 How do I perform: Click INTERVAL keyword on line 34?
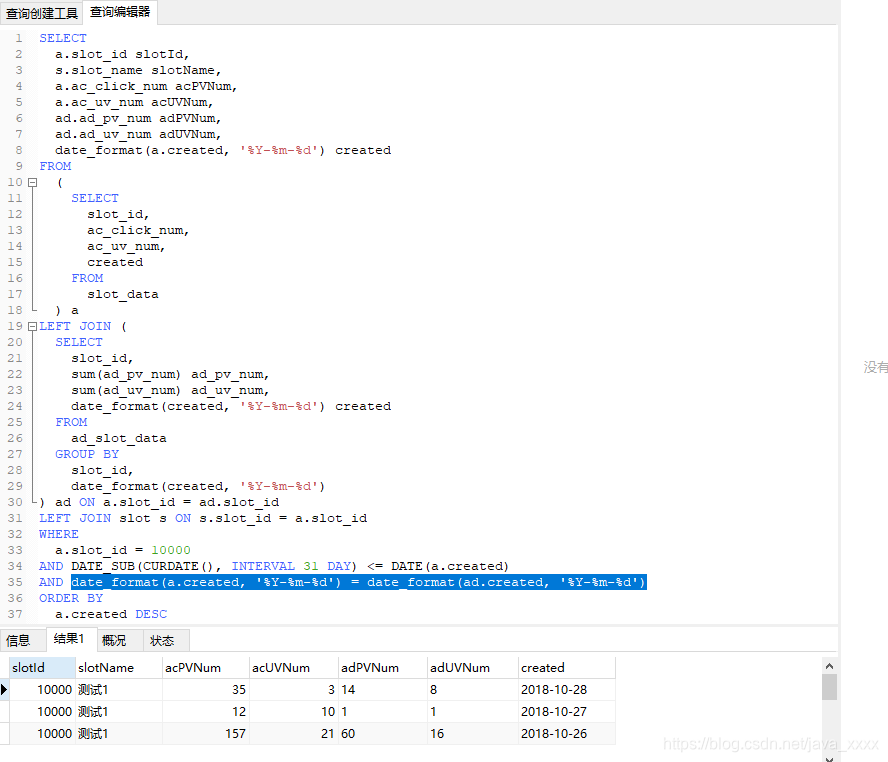click(263, 566)
